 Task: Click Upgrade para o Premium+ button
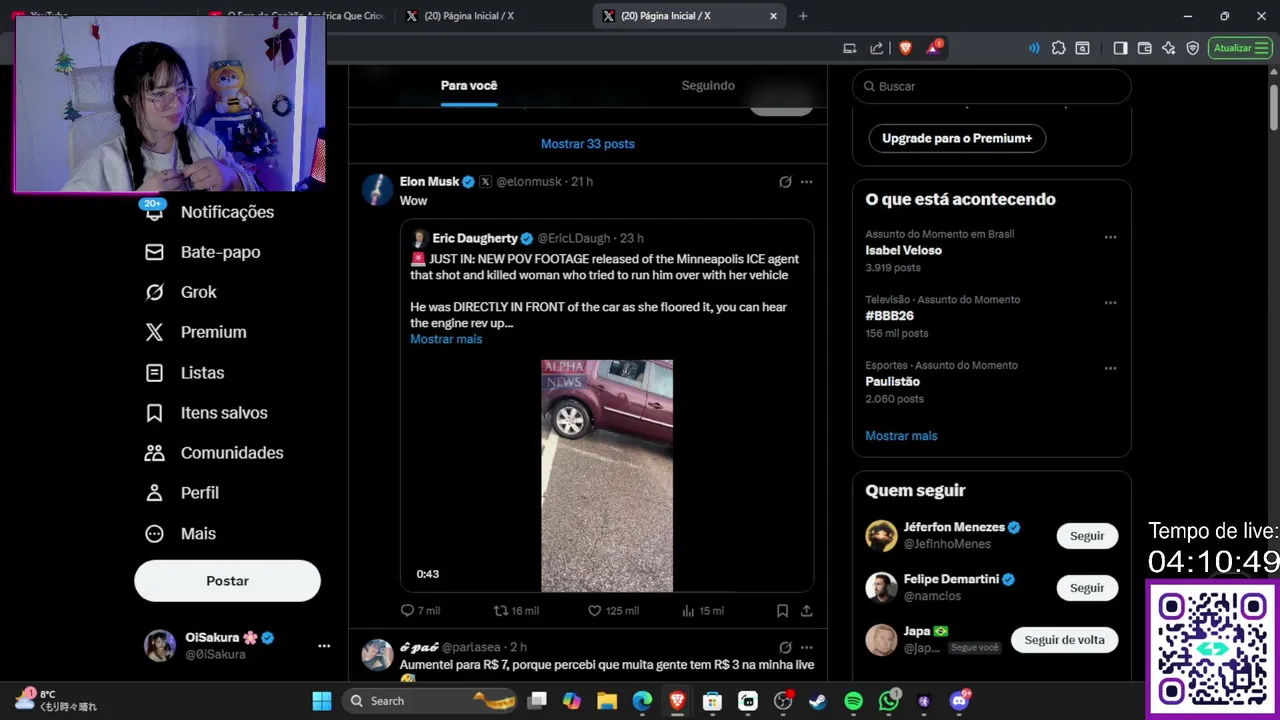[957, 139]
